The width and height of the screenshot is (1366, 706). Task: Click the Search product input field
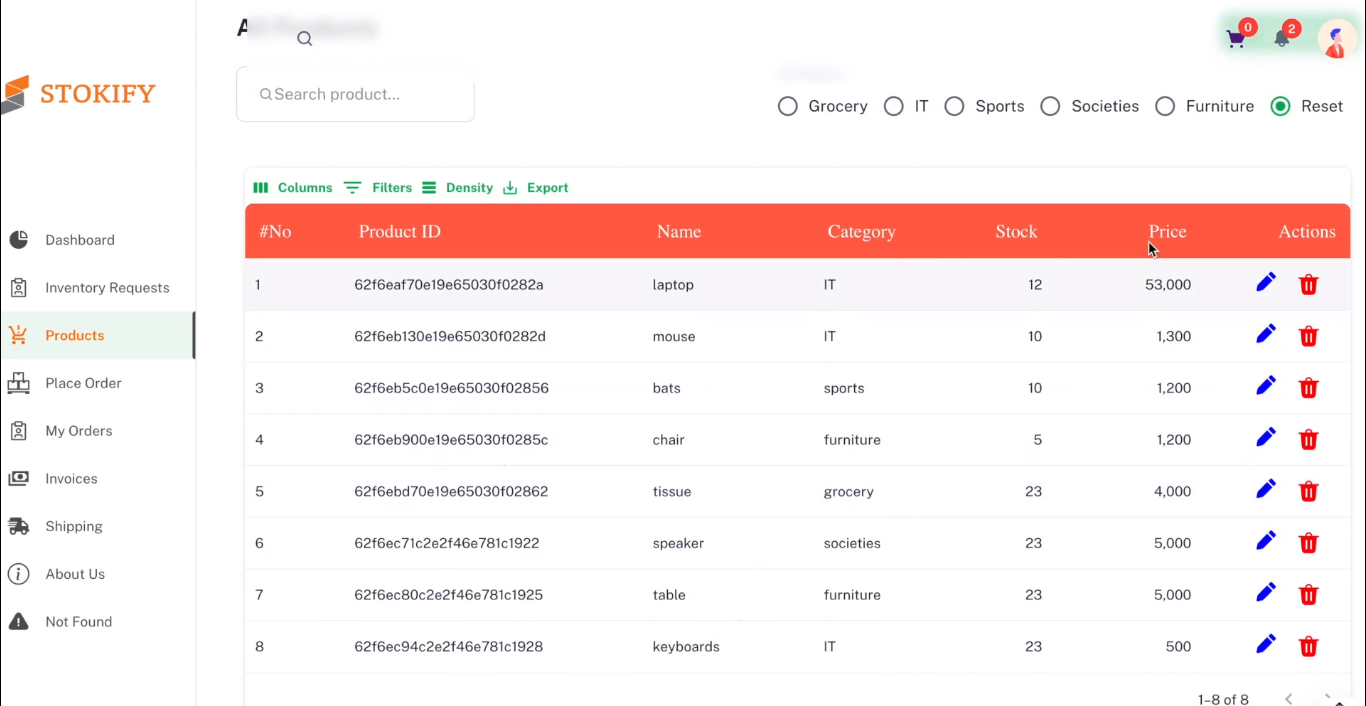tap(355, 94)
